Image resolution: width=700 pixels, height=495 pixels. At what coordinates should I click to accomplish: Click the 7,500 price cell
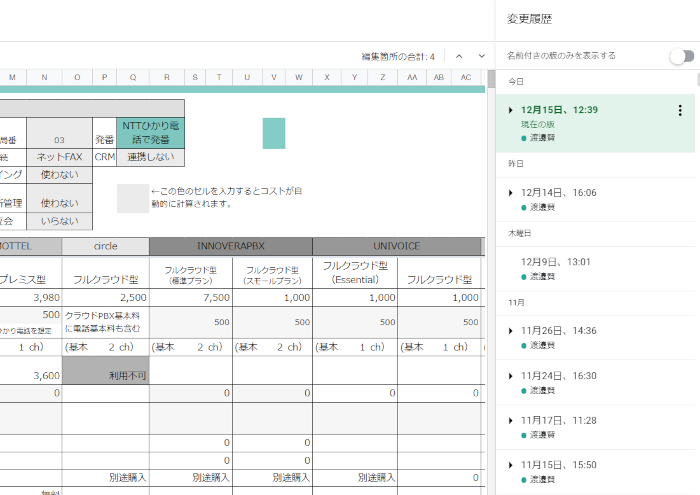pyautogui.click(x=191, y=297)
